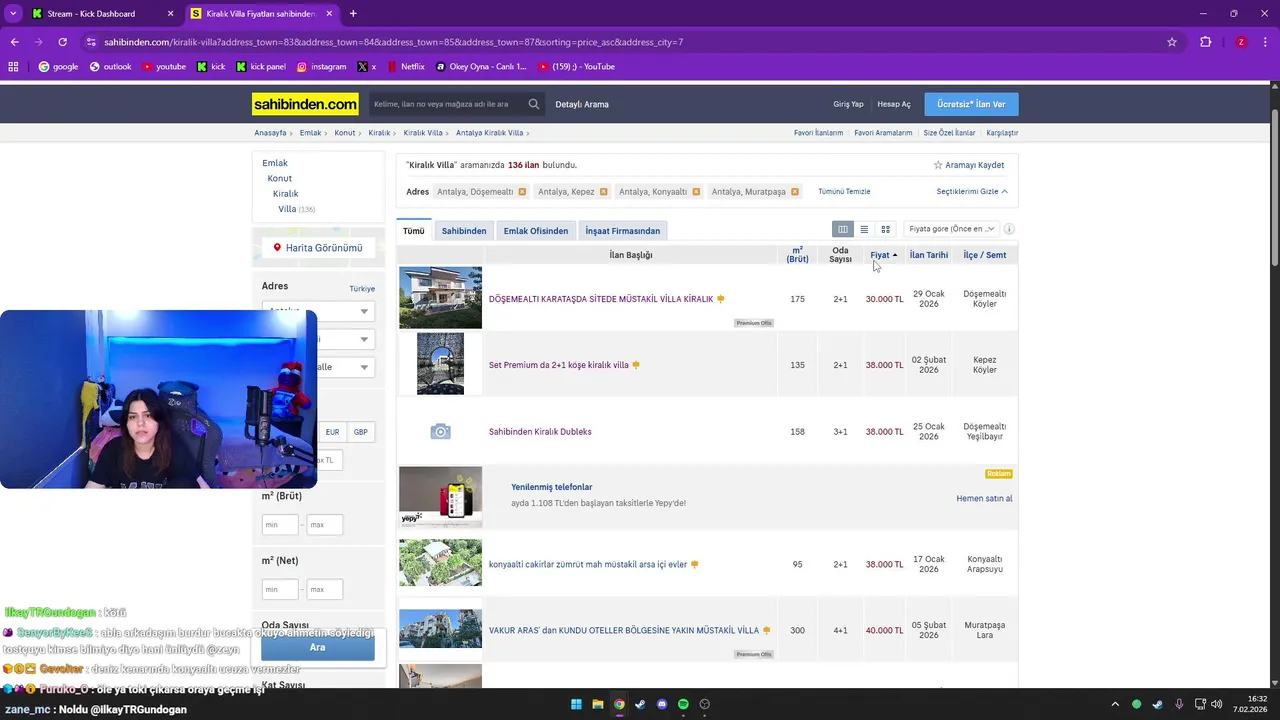Image resolution: width=1280 pixels, height=720 pixels.
Task: Switch to classic column list view icon
Action: point(843,229)
